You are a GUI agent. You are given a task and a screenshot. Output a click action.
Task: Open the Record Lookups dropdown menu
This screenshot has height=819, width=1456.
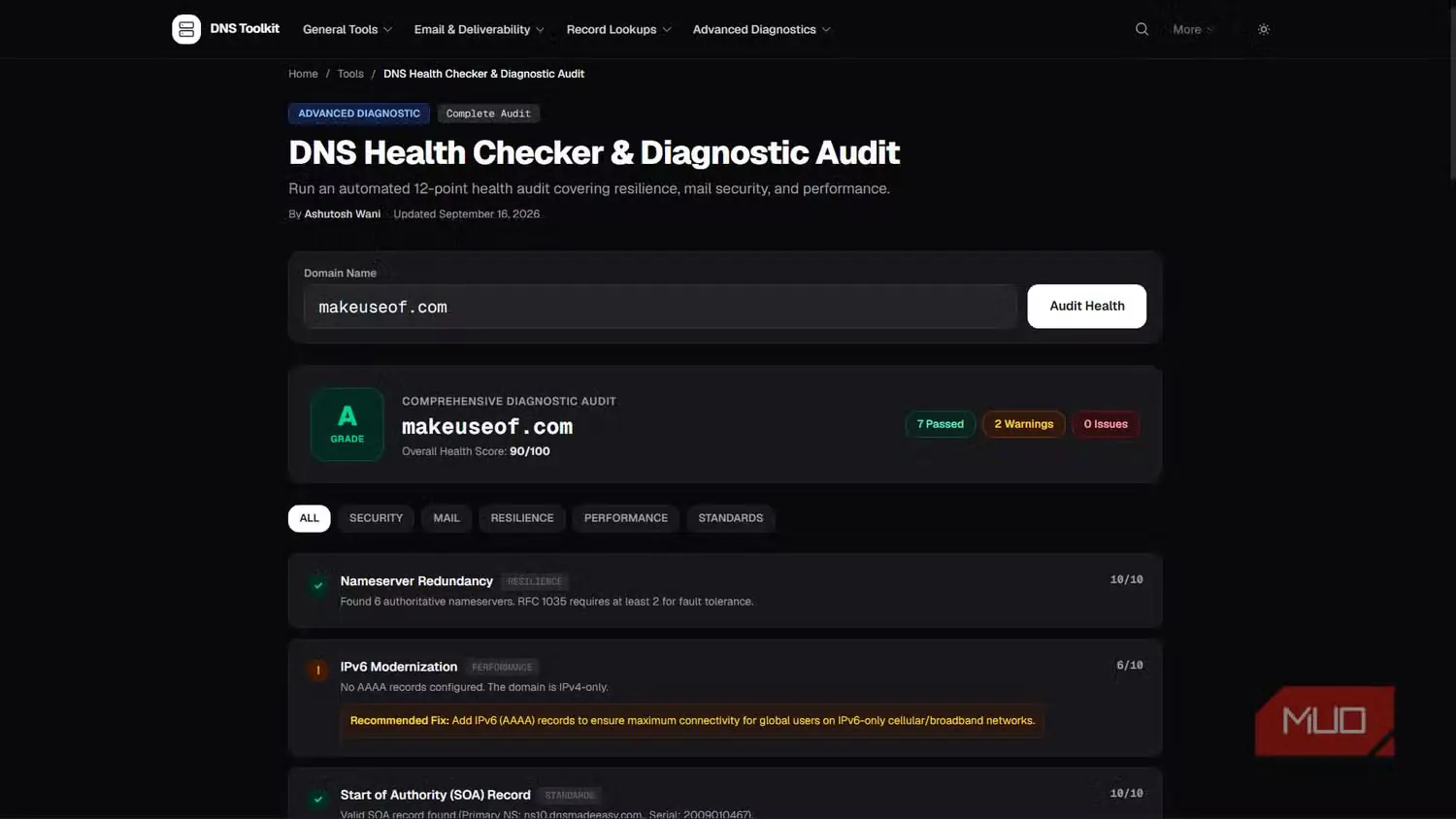[619, 29]
